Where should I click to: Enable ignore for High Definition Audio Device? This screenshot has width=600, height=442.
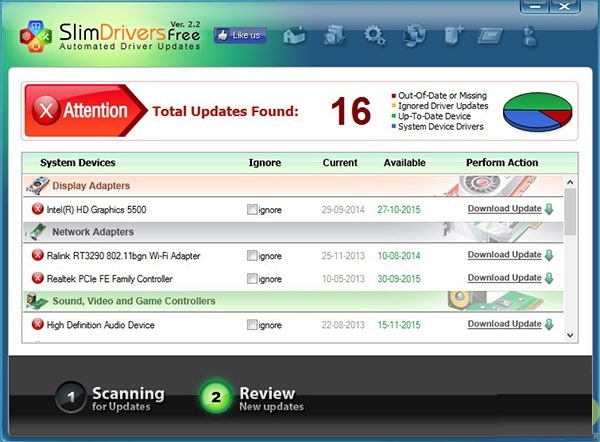(x=252, y=325)
